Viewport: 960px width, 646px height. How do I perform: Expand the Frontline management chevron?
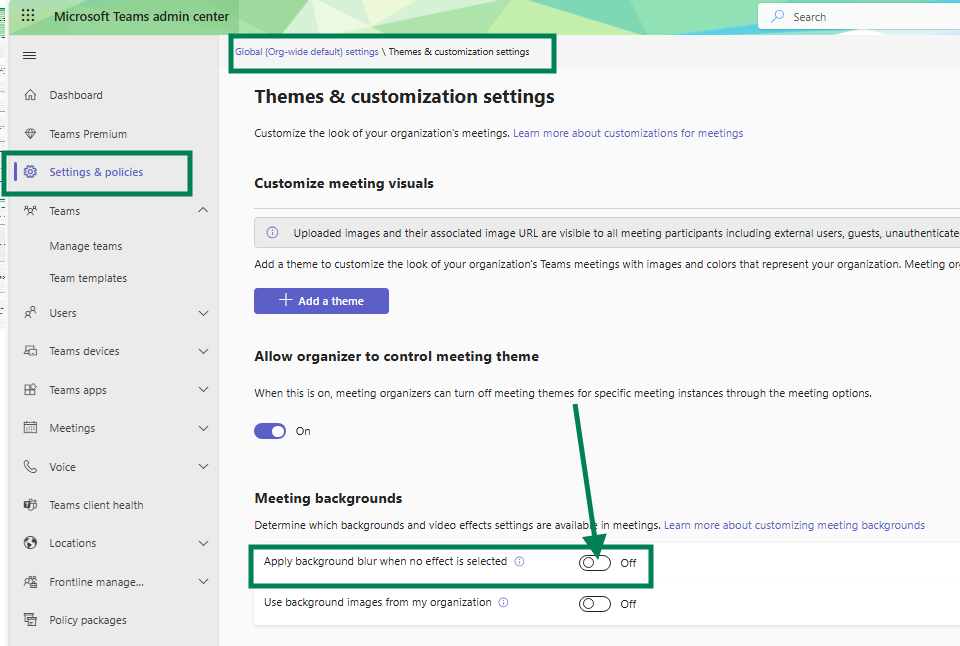tap(203, 582)
